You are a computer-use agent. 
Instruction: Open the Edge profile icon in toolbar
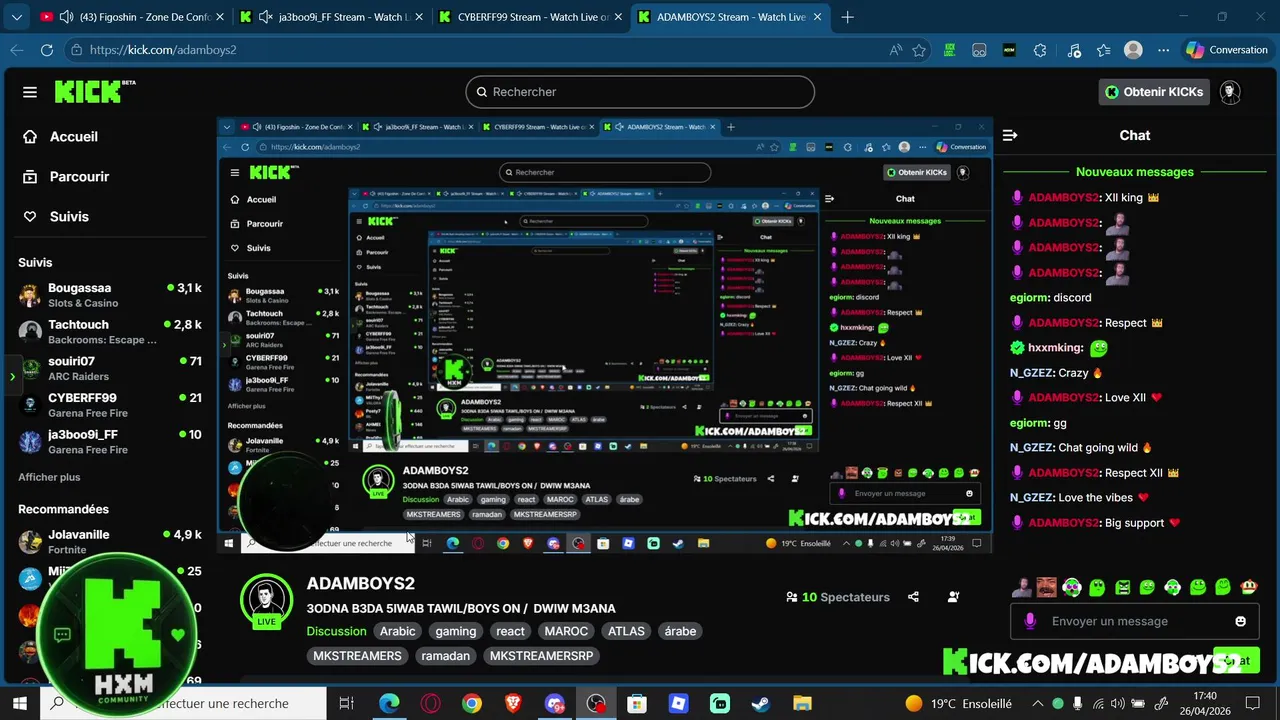click(x=1133, y=50)
